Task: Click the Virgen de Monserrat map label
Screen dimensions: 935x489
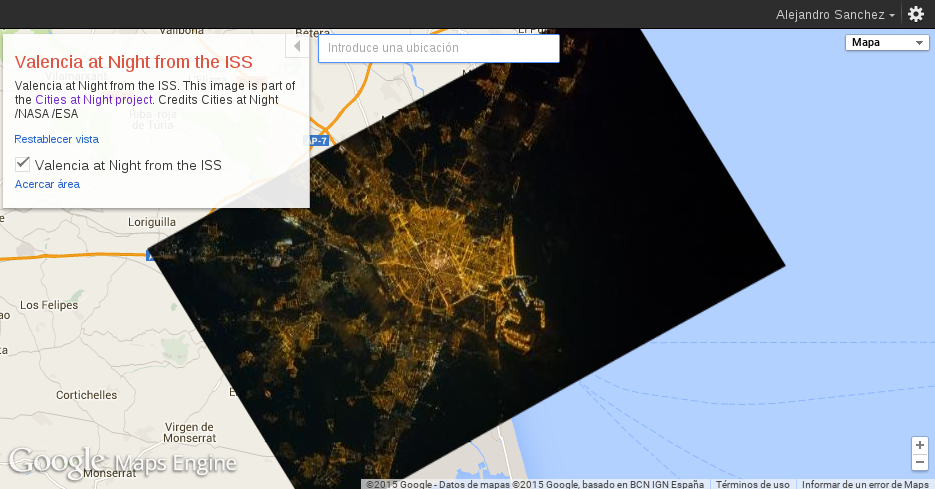Action: tap(189, 432)
